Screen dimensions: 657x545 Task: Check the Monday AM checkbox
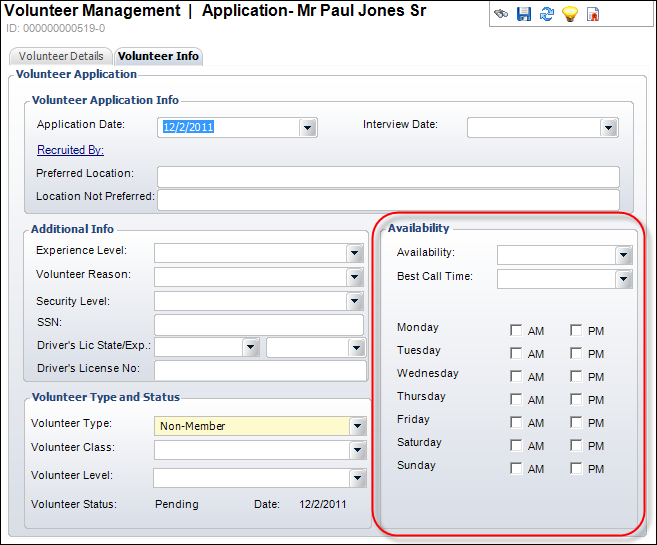click(x=516, y=331)
